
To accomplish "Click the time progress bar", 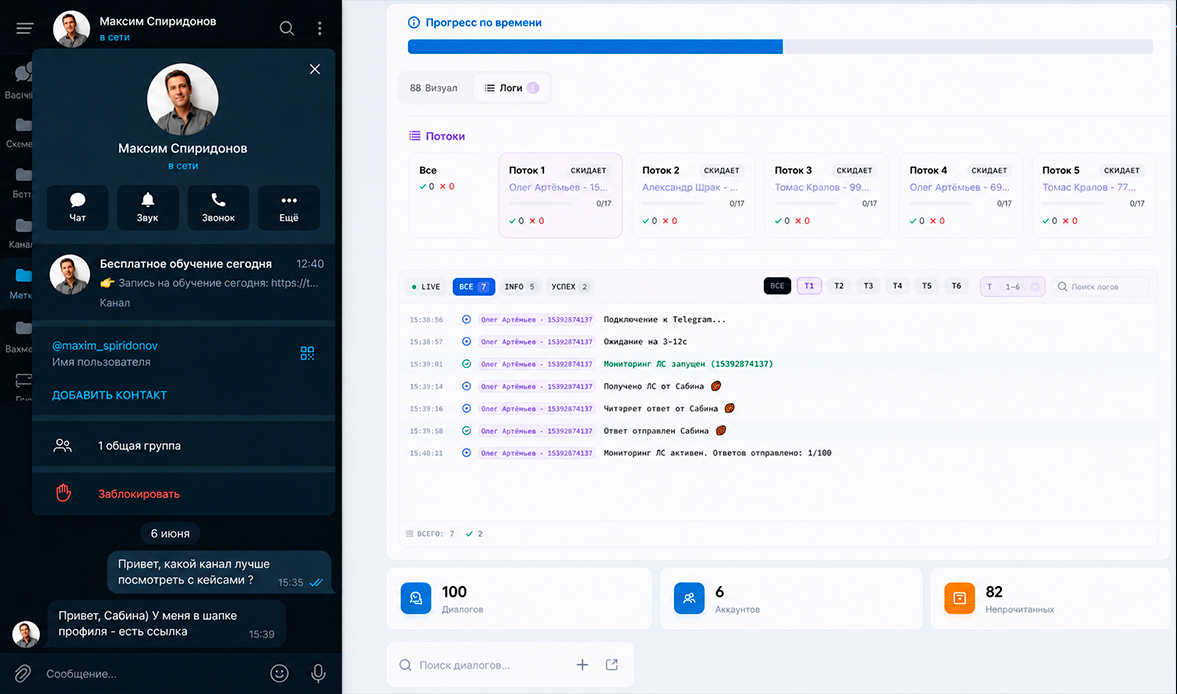I will [780, 47].
